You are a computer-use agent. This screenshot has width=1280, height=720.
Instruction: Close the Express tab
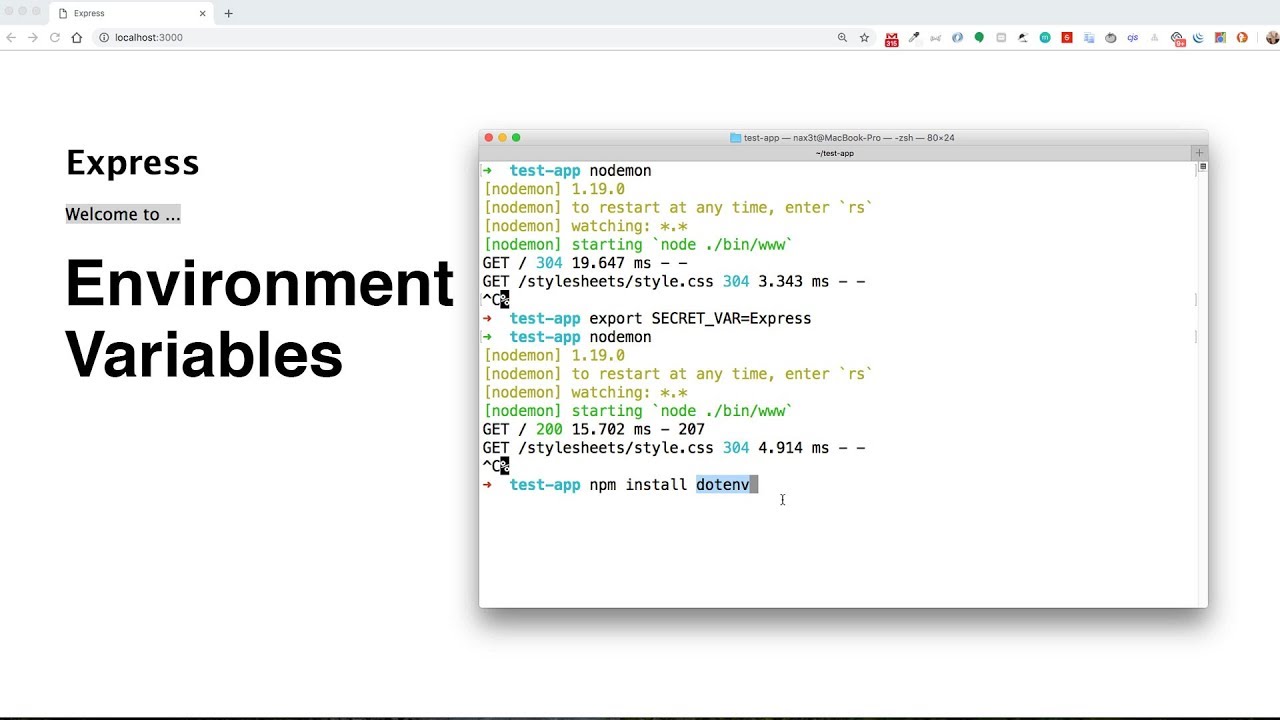203,13
